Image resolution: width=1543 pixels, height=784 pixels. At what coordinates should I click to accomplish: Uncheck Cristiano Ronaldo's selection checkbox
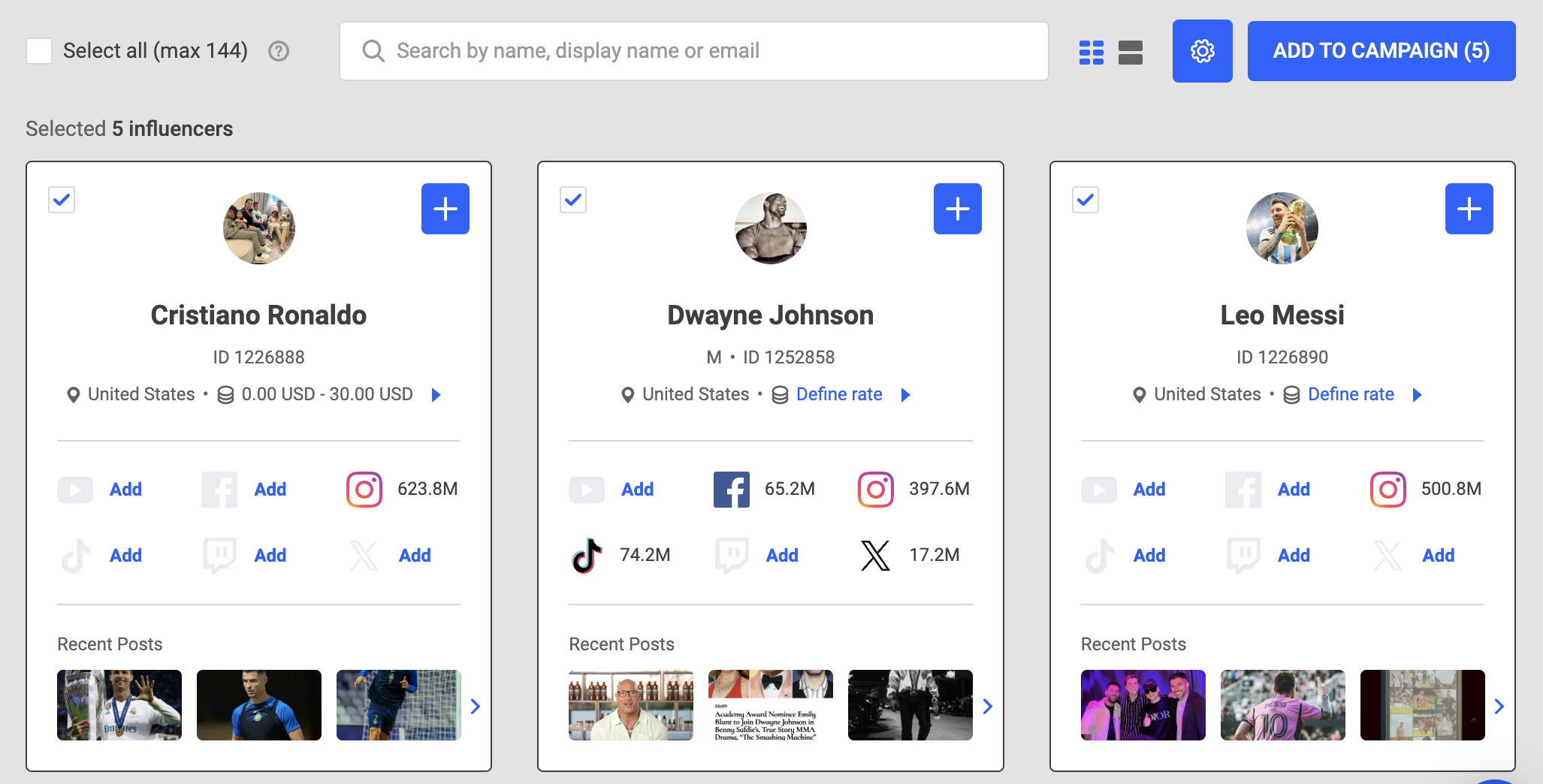coord(62,200)
